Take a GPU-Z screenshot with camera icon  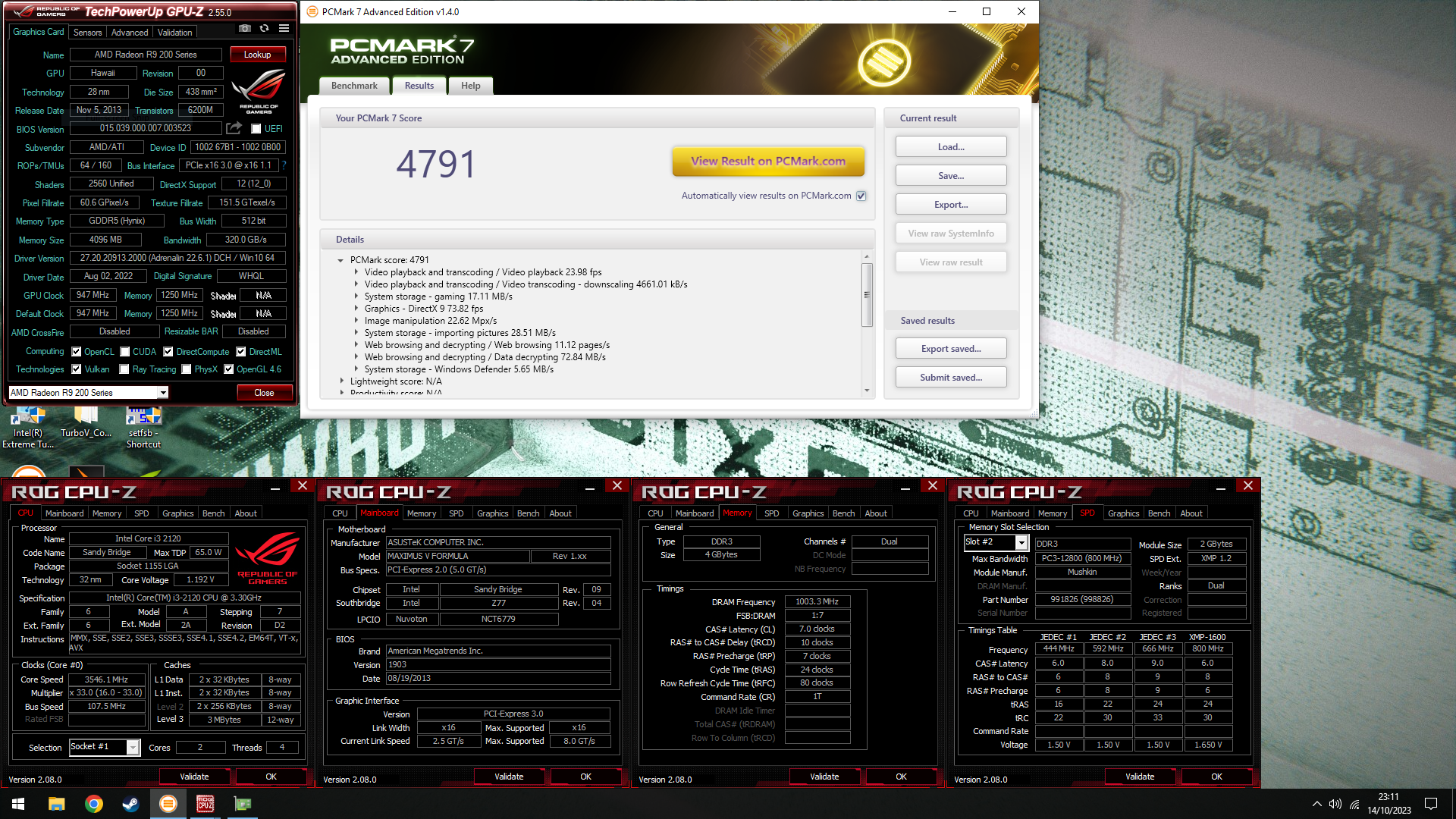click(244, 28)
